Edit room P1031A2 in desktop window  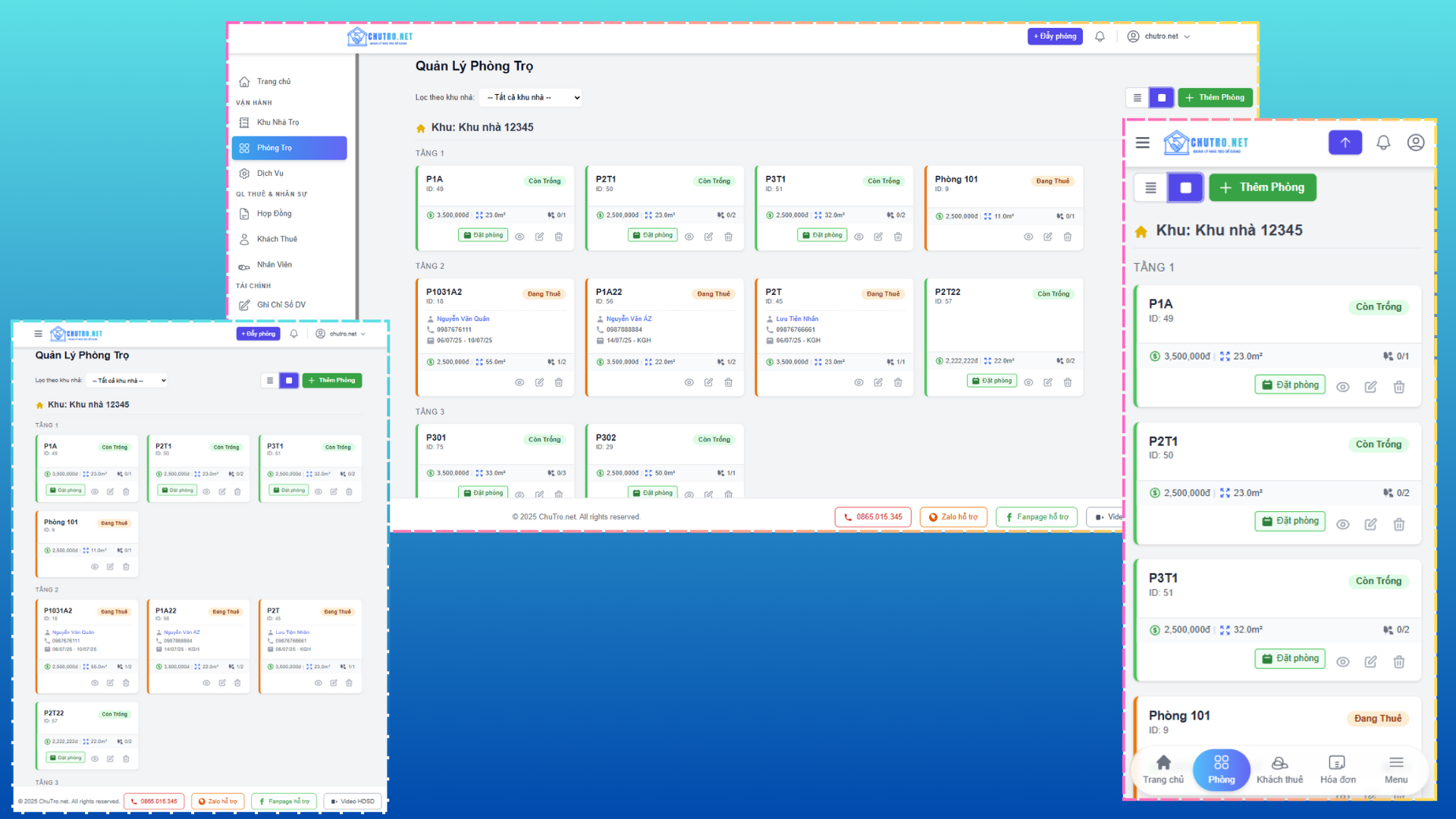coord(539,382)
